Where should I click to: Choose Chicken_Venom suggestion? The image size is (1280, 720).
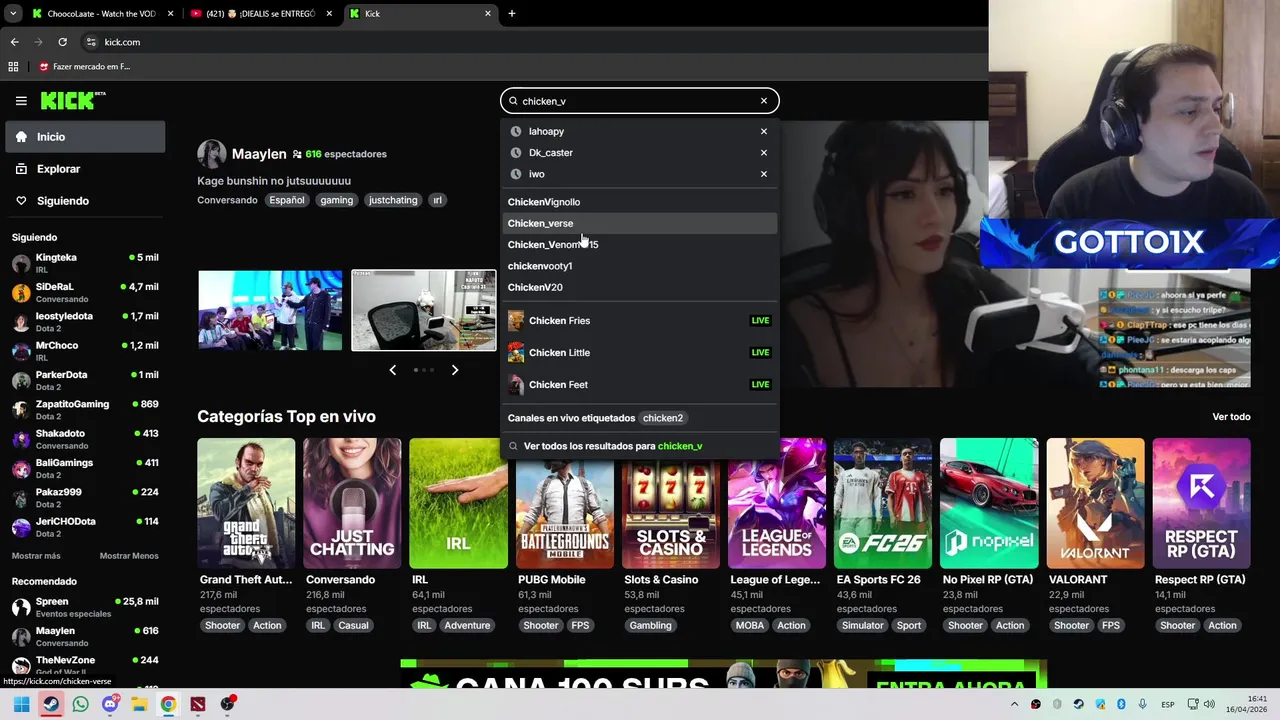coord(640,245)
